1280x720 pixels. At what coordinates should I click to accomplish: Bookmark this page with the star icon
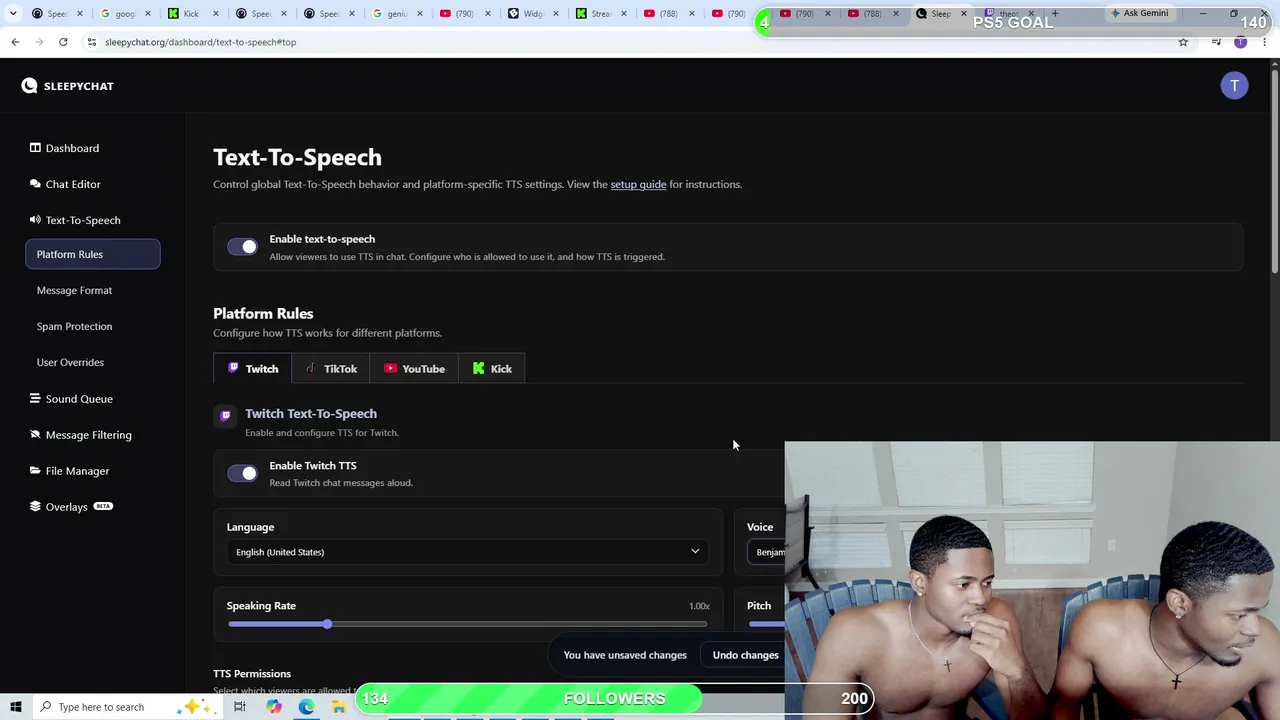pyautogui.click(x=1183, y=42)
